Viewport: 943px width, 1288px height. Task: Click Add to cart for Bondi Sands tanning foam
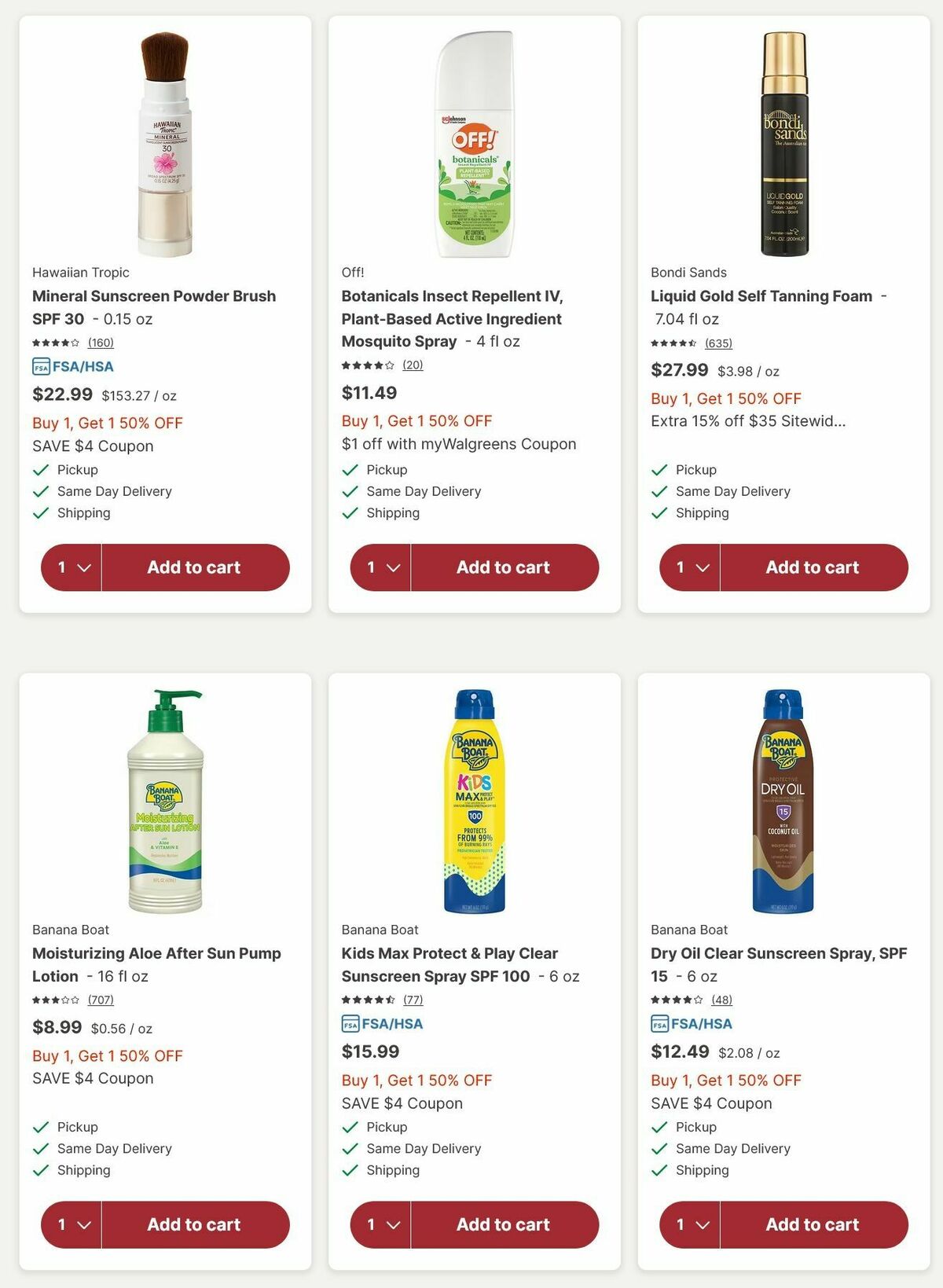(812, 567)
